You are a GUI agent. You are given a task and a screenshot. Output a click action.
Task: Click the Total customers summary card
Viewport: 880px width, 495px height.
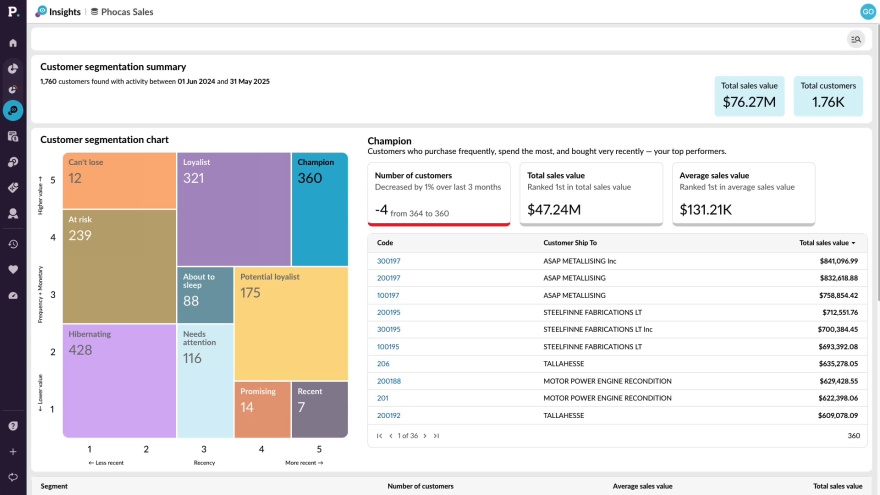[828, 96]
